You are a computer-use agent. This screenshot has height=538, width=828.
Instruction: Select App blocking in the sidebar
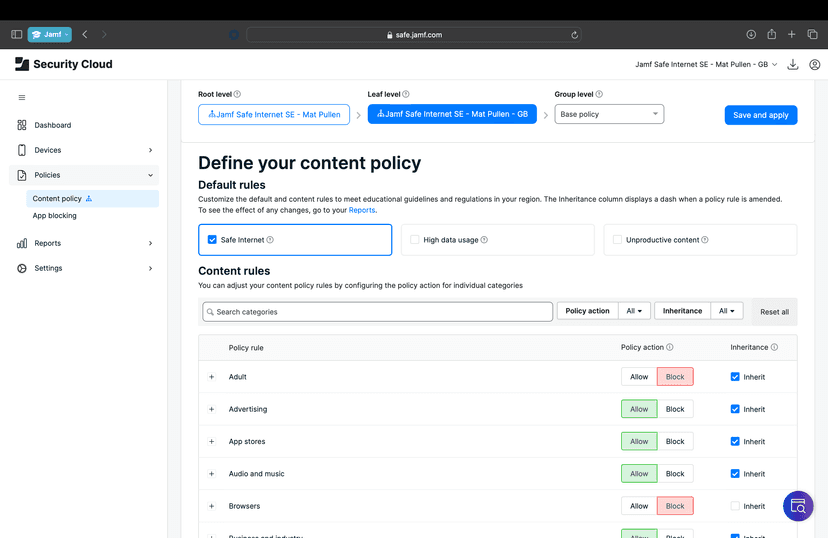[x=92, y=215]
